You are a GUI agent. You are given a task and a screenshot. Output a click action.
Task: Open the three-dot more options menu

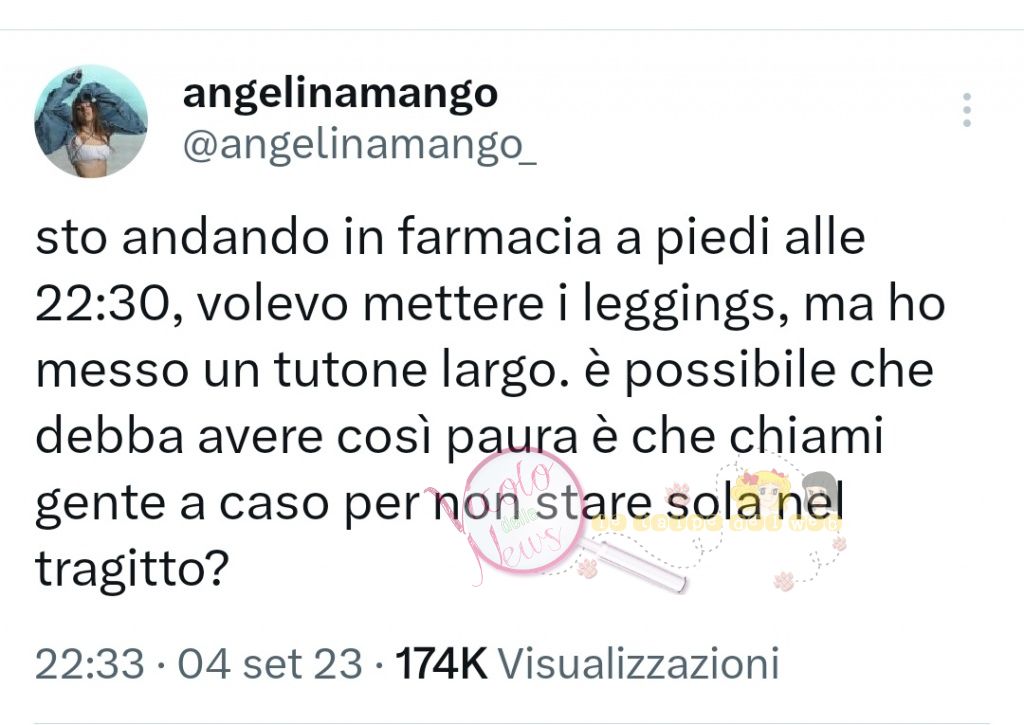point(967,110)
